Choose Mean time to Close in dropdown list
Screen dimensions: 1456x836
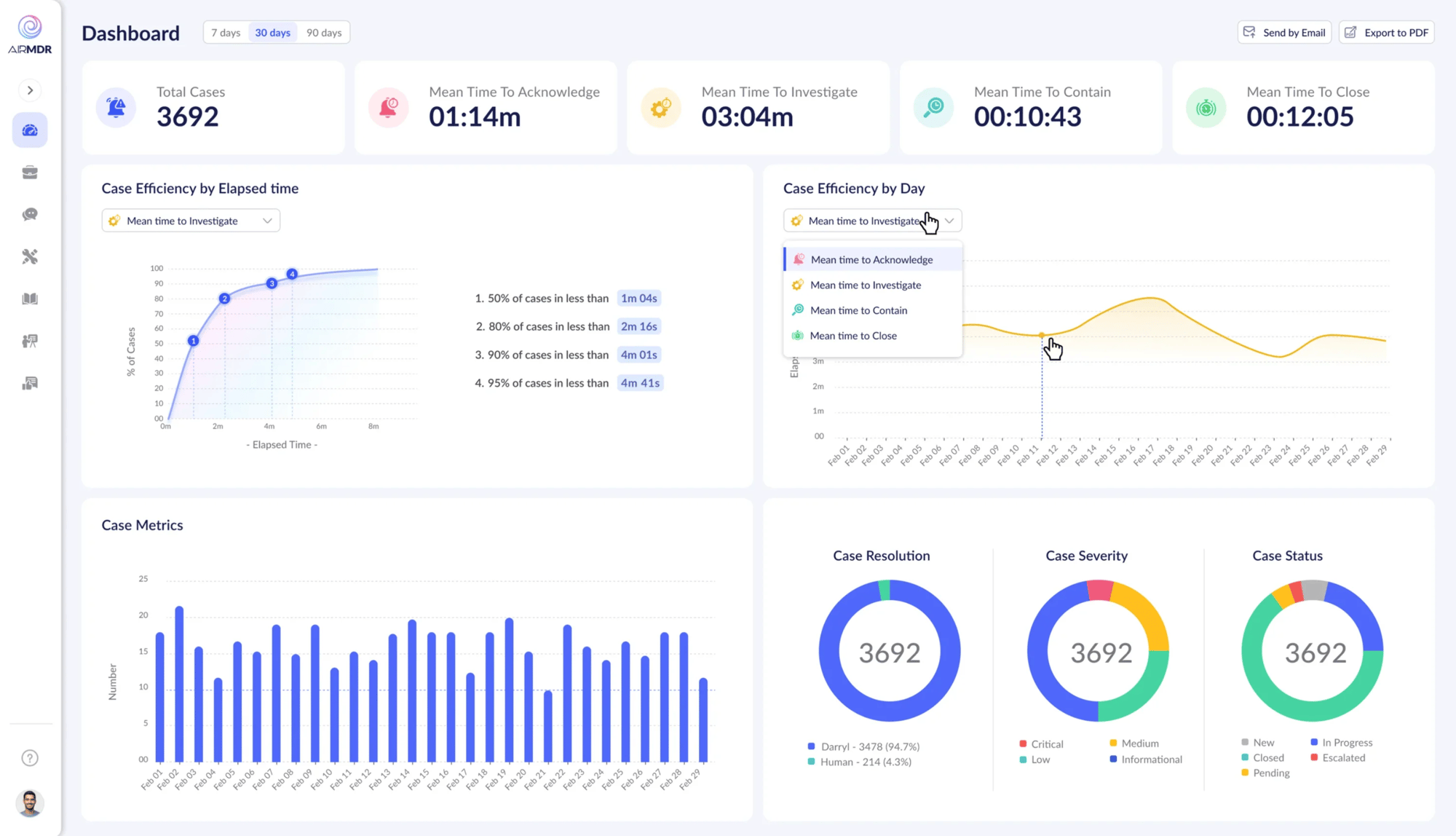pos(854,335)
